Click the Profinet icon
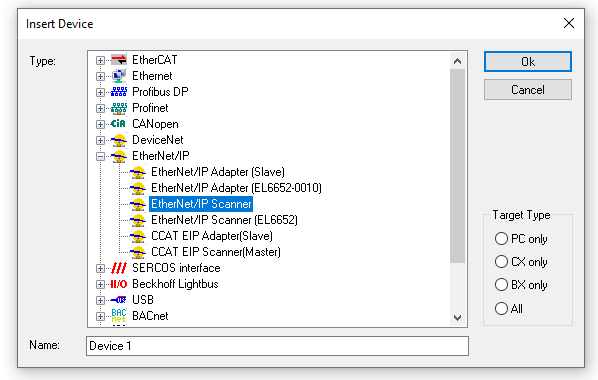 [x=119, y=108]
